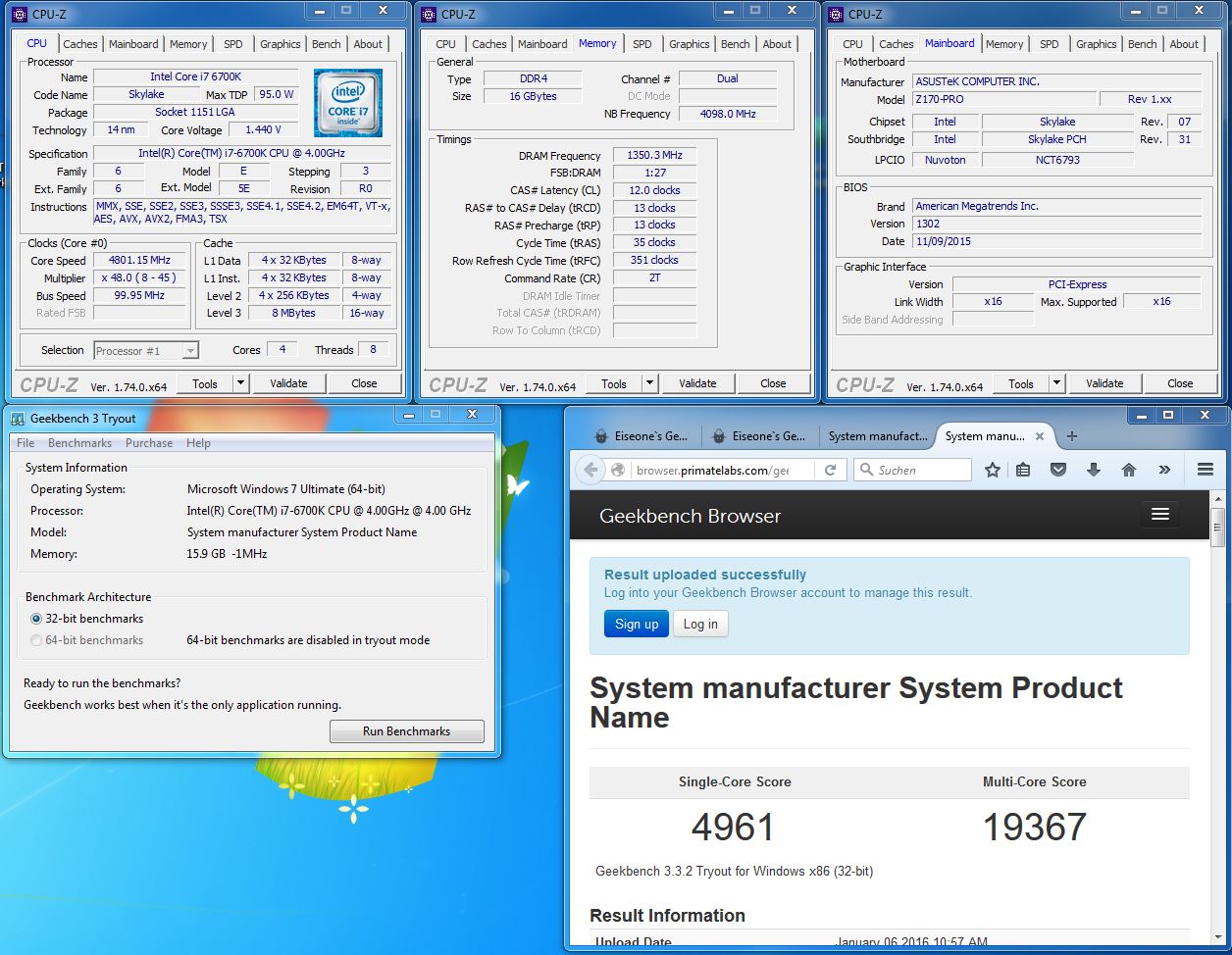Image resolution: width=1232 pixels, height=955 pixels.
Task: Switch to the System manufact... tab
Action: [877, 436]
